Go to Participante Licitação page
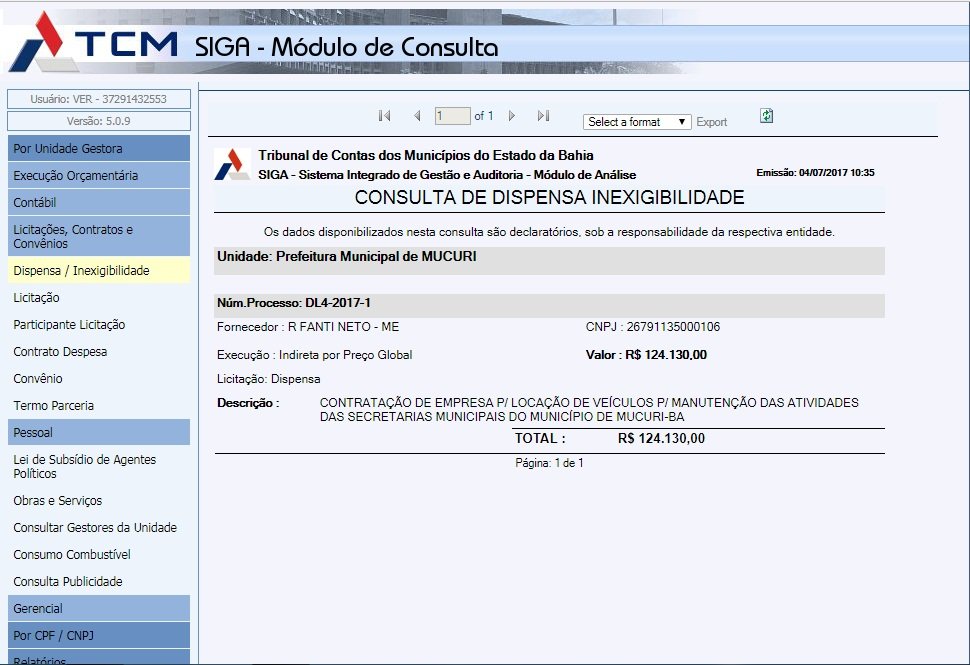Viewport: 970px width, 665px height. pos(69,325)
